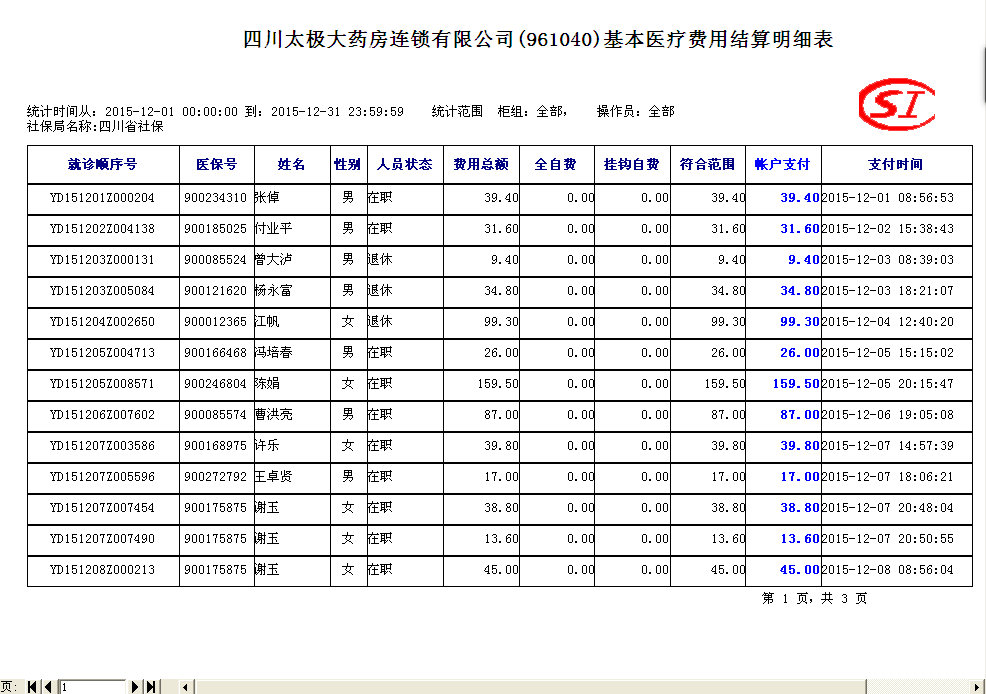986x694 pixels.
Task: Click the 性别 column header
Action: 347,165
